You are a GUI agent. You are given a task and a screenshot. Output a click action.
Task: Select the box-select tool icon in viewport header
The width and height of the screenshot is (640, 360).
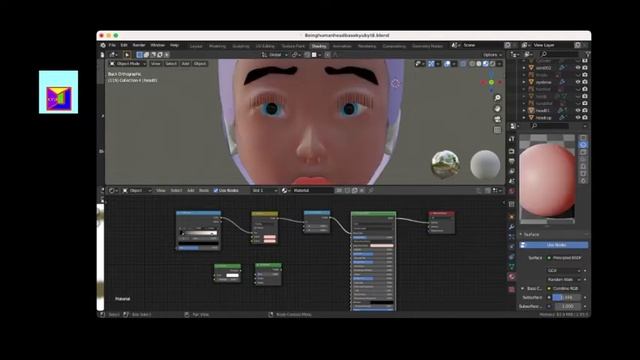coord(140,55)
